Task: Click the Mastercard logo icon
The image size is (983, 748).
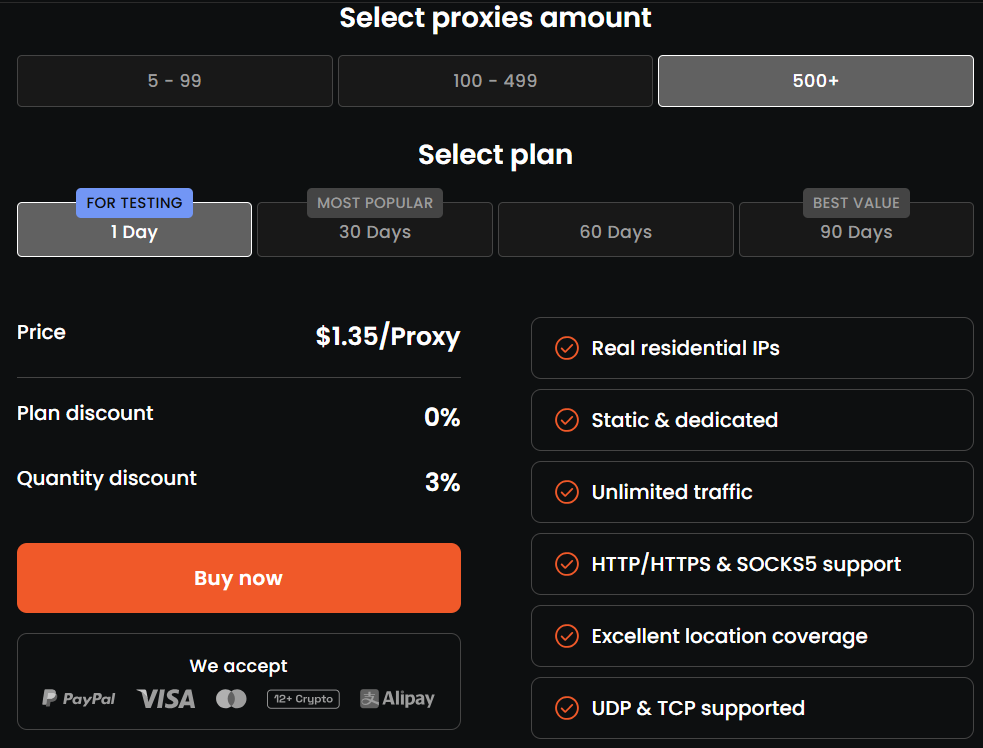Action: (231, 699)
